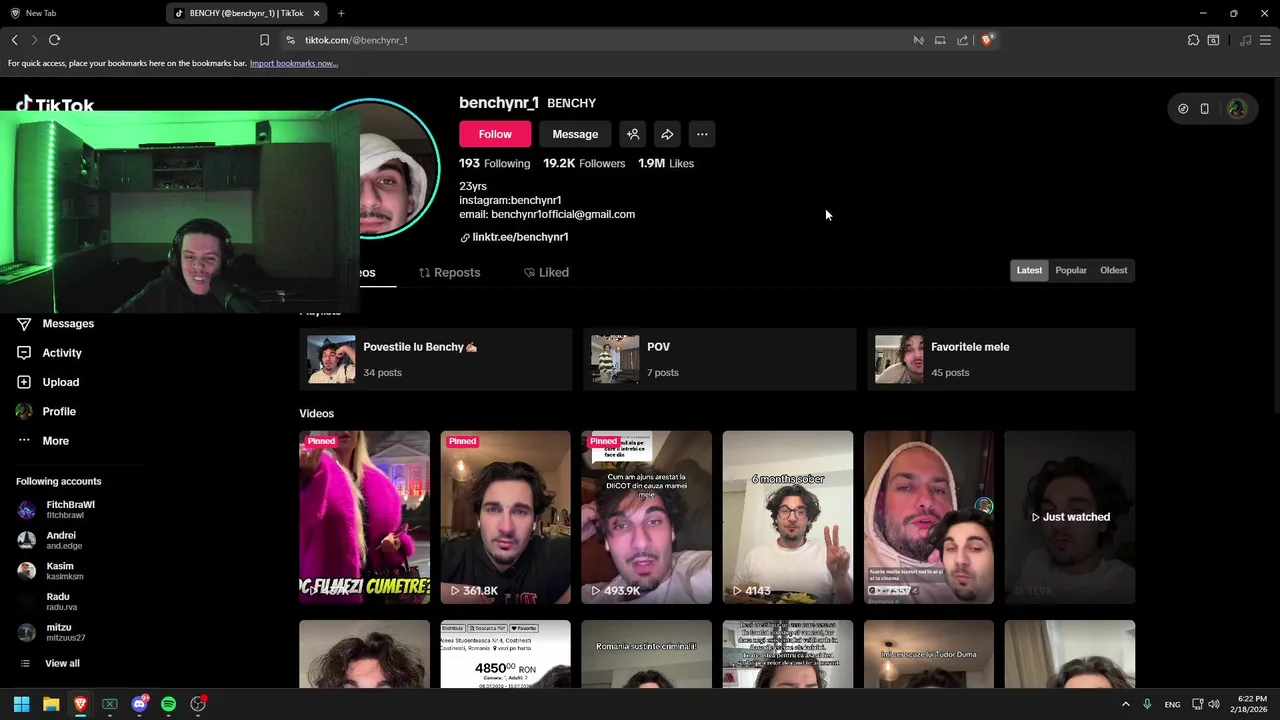
Task: Open the pinned pink fur coat video
Action: (x=364, y=517)
